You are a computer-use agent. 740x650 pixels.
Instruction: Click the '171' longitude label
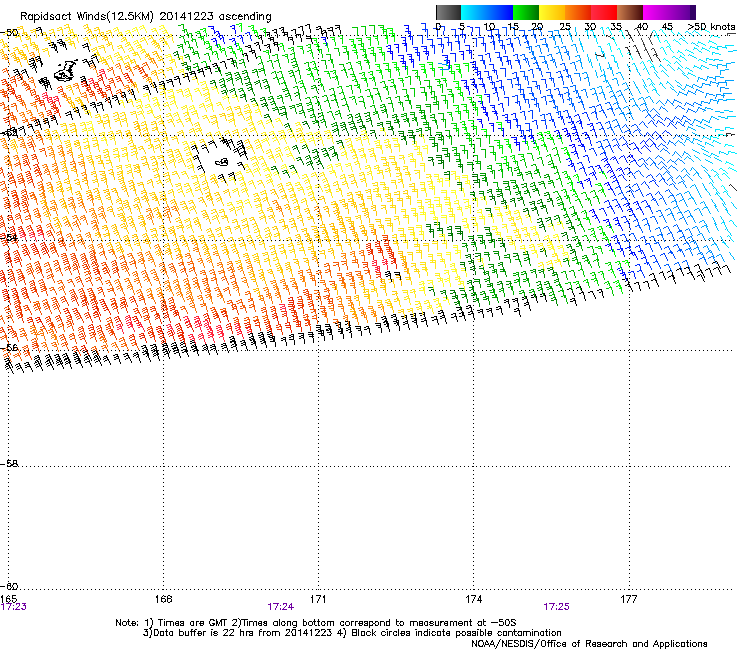click(318, 599)
